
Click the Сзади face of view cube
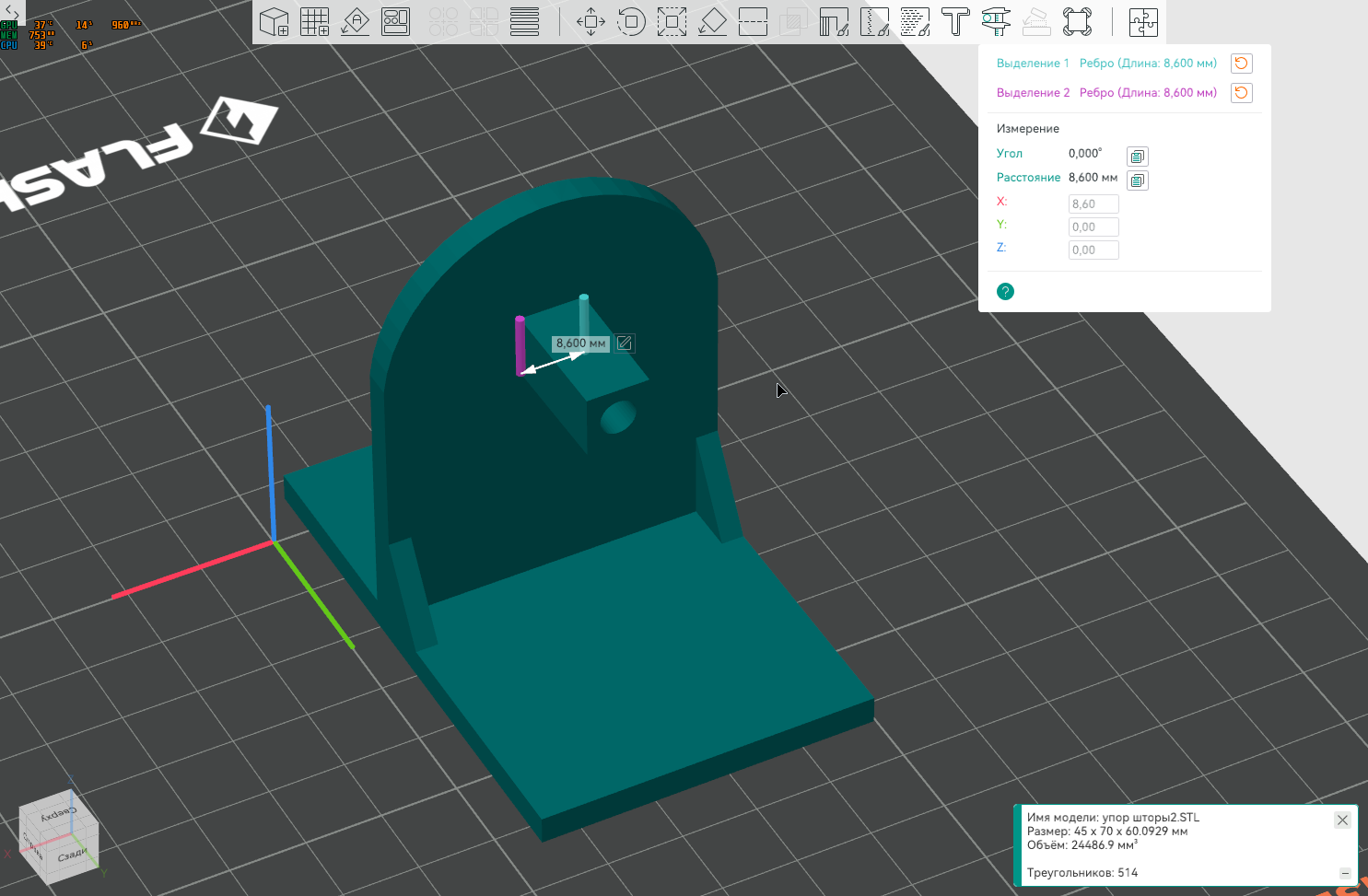pyautogui.click(x=72, y=855)
